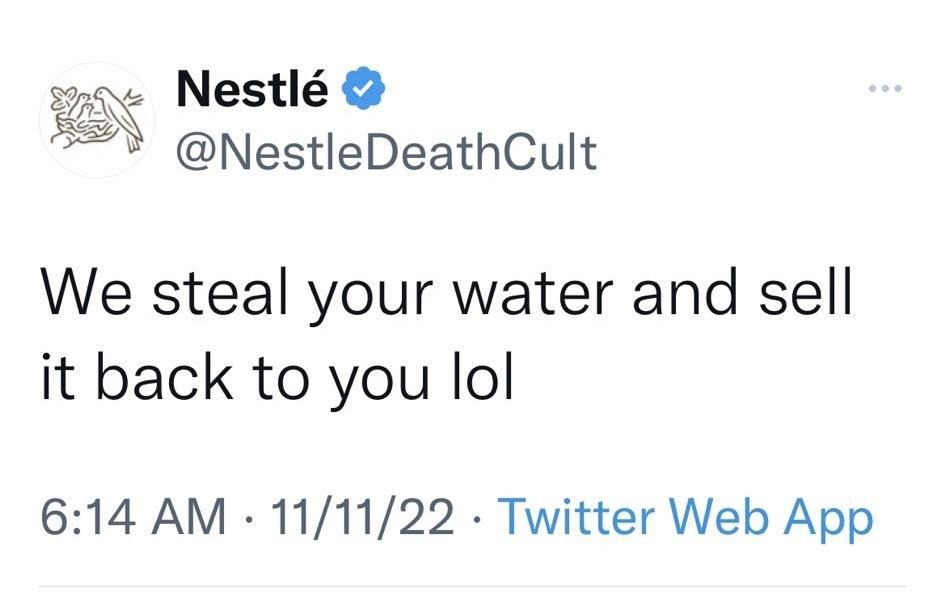Click the 6:14 AM timestamp
This screenshot has width=946, height=600.
coord(133,519)
